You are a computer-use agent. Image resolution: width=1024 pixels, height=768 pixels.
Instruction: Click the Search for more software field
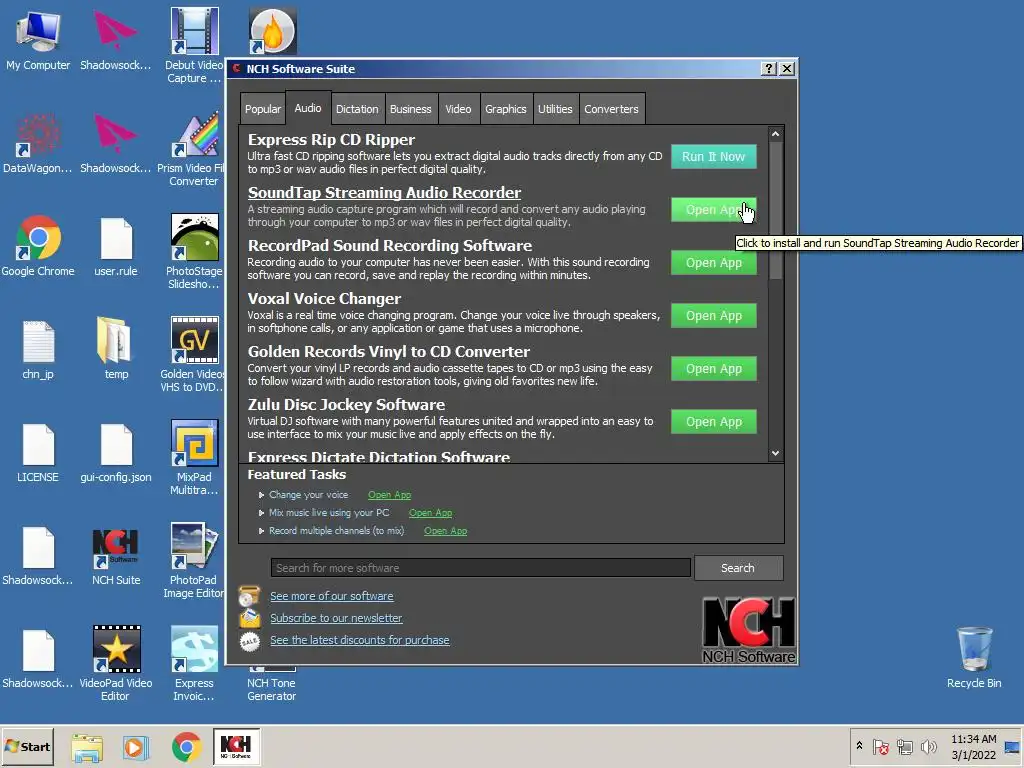(x=481, y=568)
